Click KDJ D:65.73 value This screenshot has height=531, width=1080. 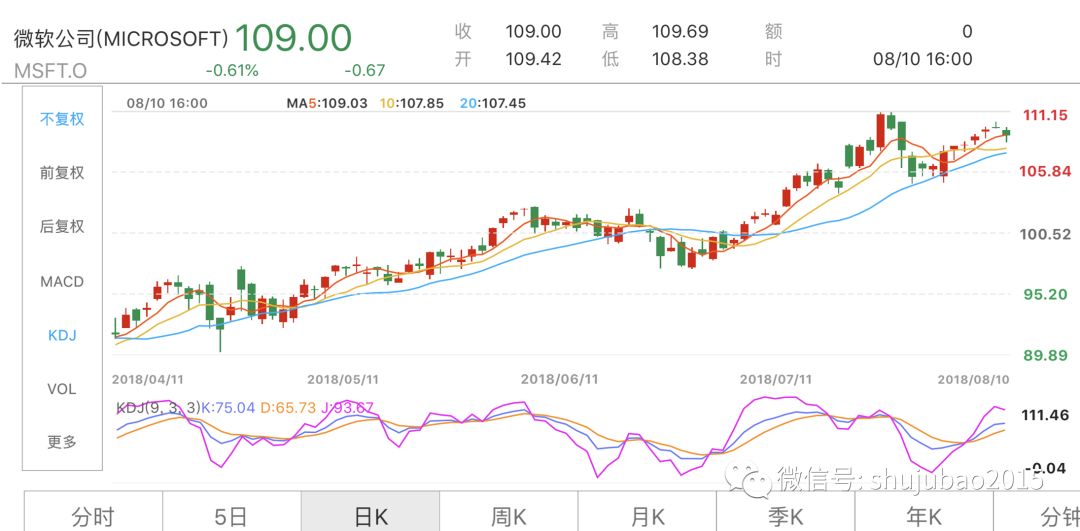(288, 407)
